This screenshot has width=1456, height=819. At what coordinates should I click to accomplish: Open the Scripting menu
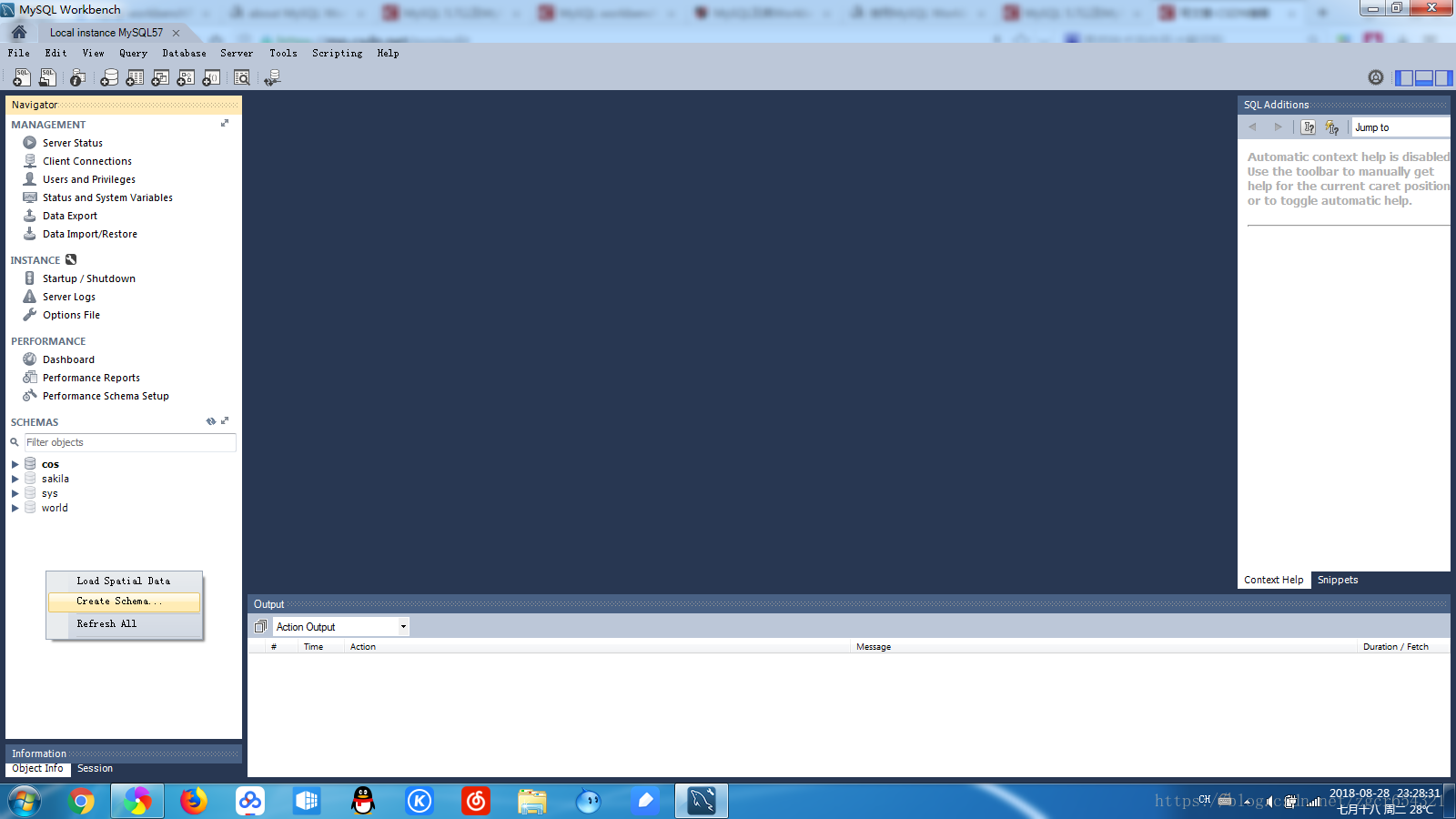point(337,53)
